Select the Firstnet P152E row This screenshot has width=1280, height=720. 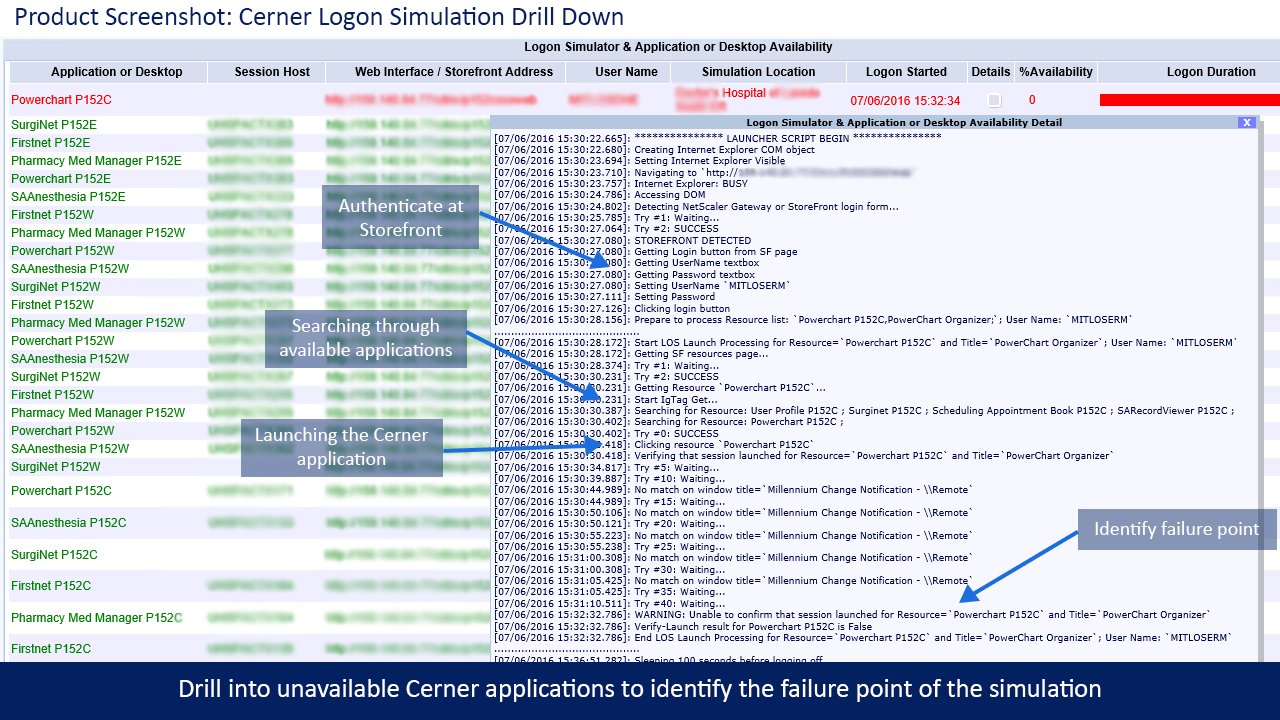(51, 143)
